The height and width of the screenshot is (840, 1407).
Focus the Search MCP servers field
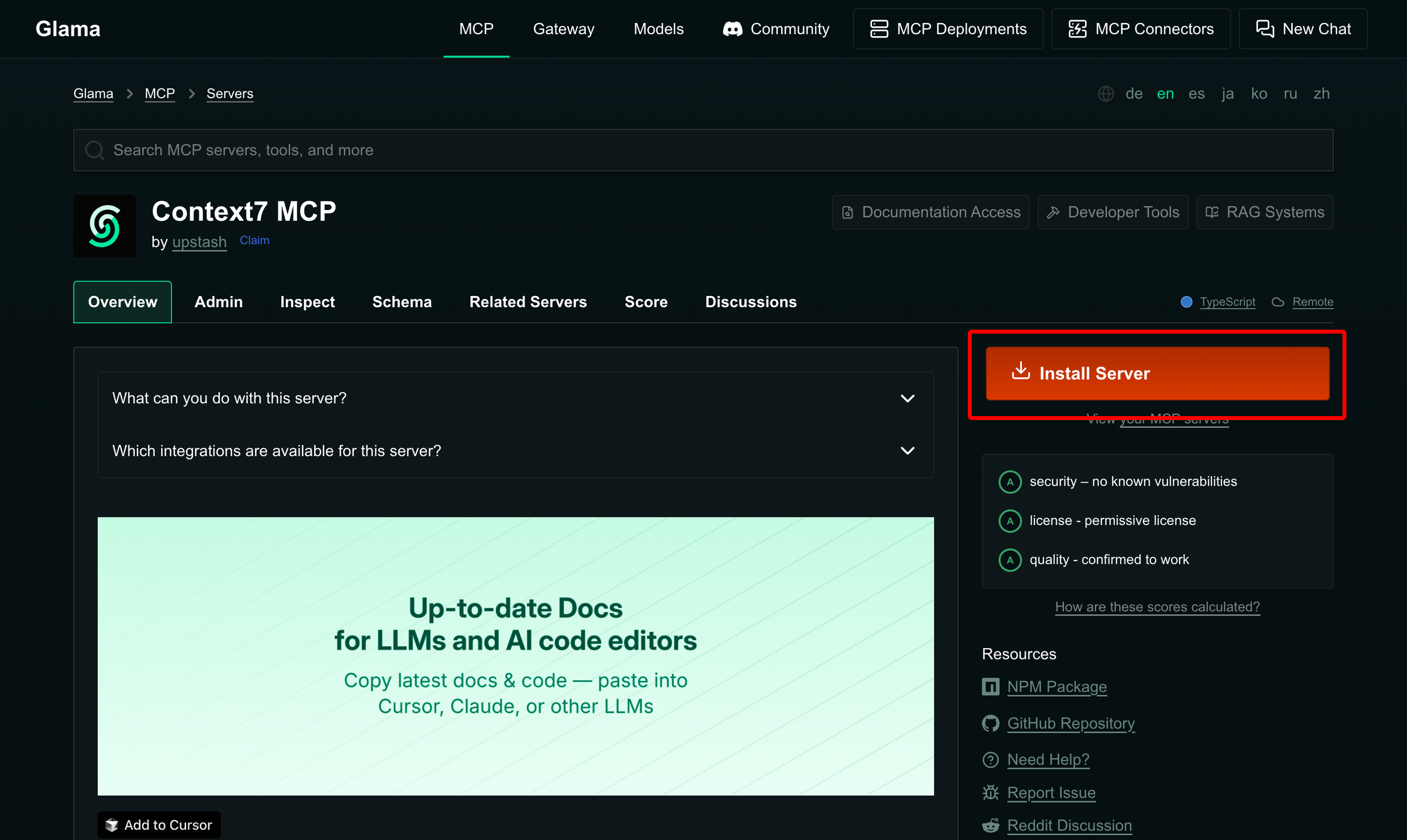click(x=702, y=150)
